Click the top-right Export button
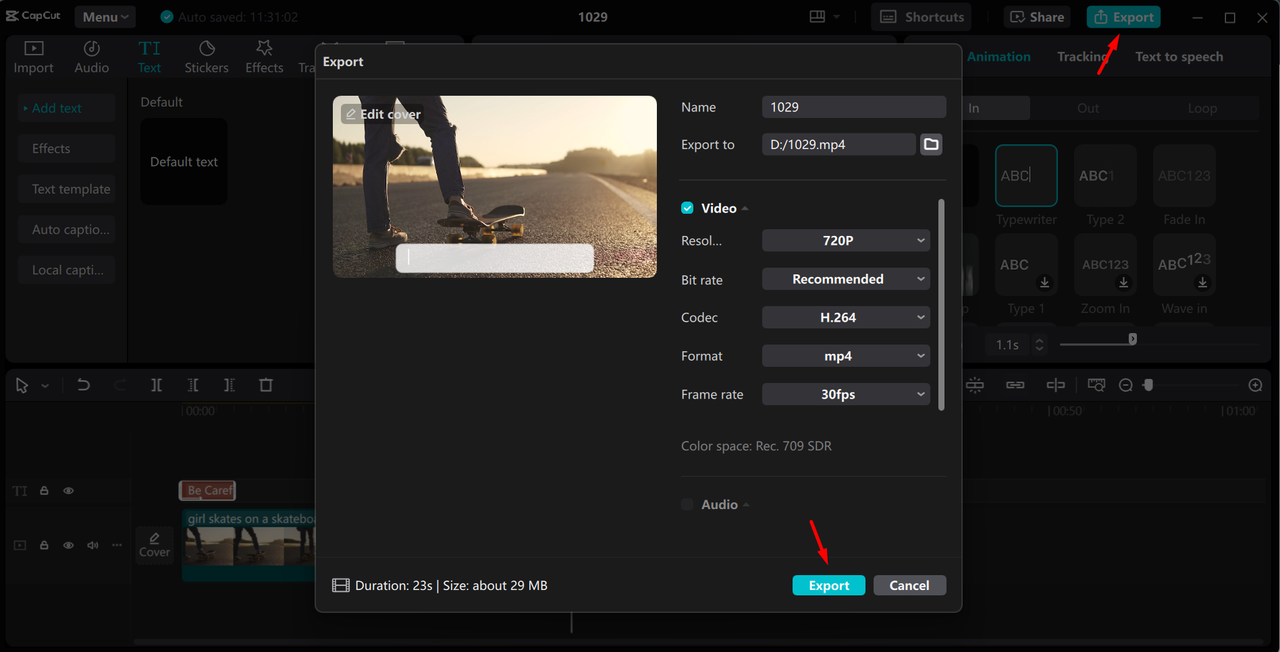This screenshot has width=1280, height=652. 1124,17
